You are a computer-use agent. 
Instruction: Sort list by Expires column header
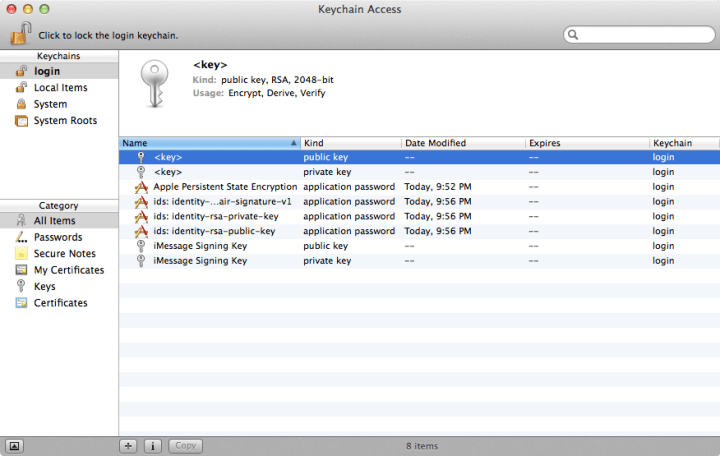coord(587,143)
